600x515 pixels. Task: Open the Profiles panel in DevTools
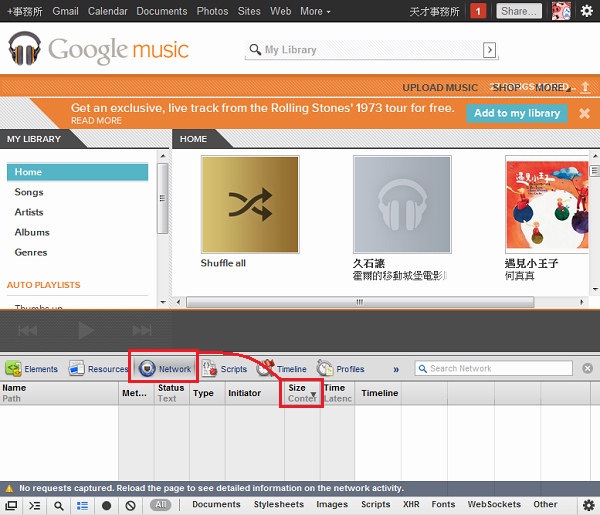coord(341,369)
